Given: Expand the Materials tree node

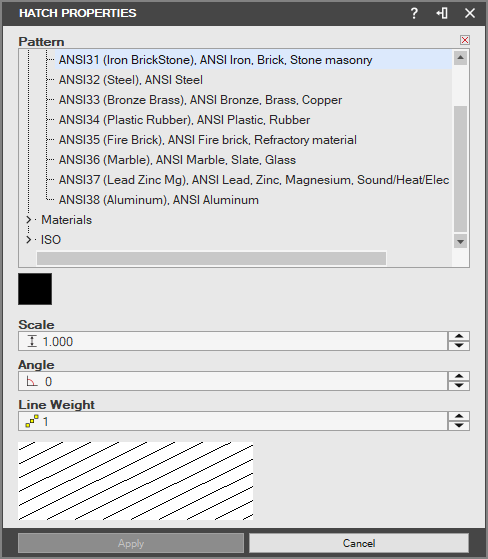Looking at the screenshot, I should (x=29, y=220).
